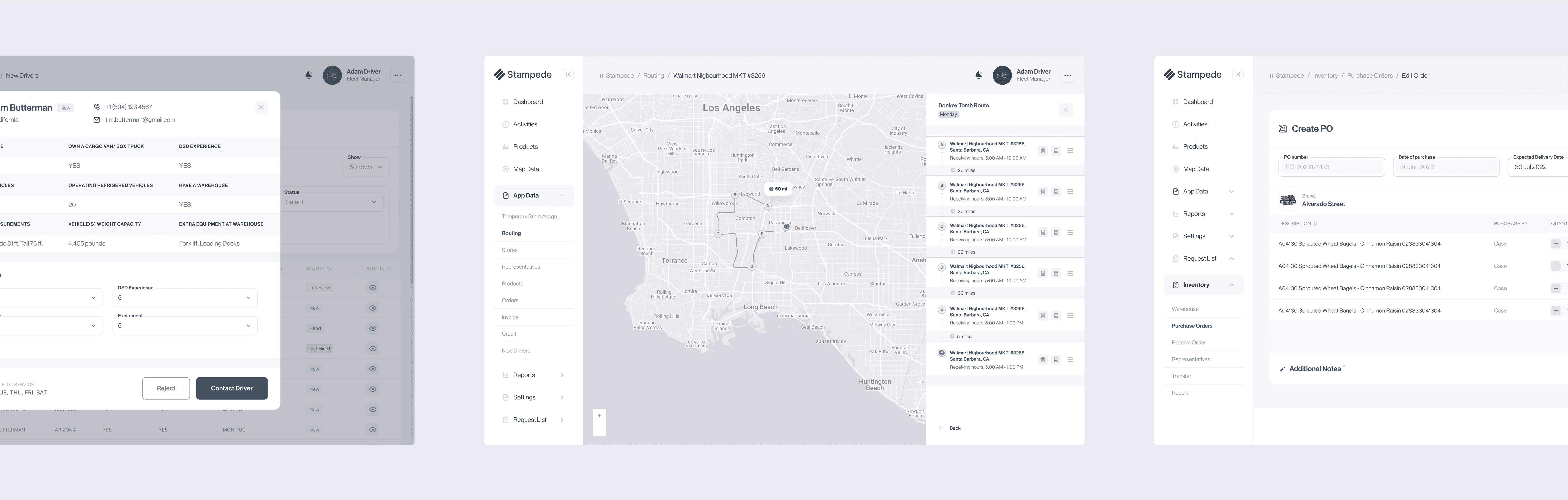This screenshot has width=1568, height=500.
Task: Collapse Inventory section in Create PO sidebar
Action: coord(1231,285)
